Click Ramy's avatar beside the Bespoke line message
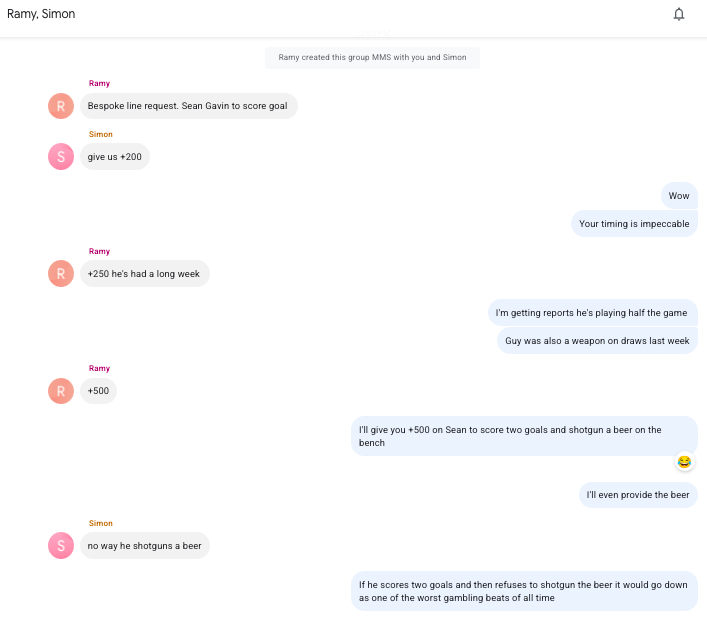Image resolution: width=707 pixels, height=617 pixels. (61, 106)
